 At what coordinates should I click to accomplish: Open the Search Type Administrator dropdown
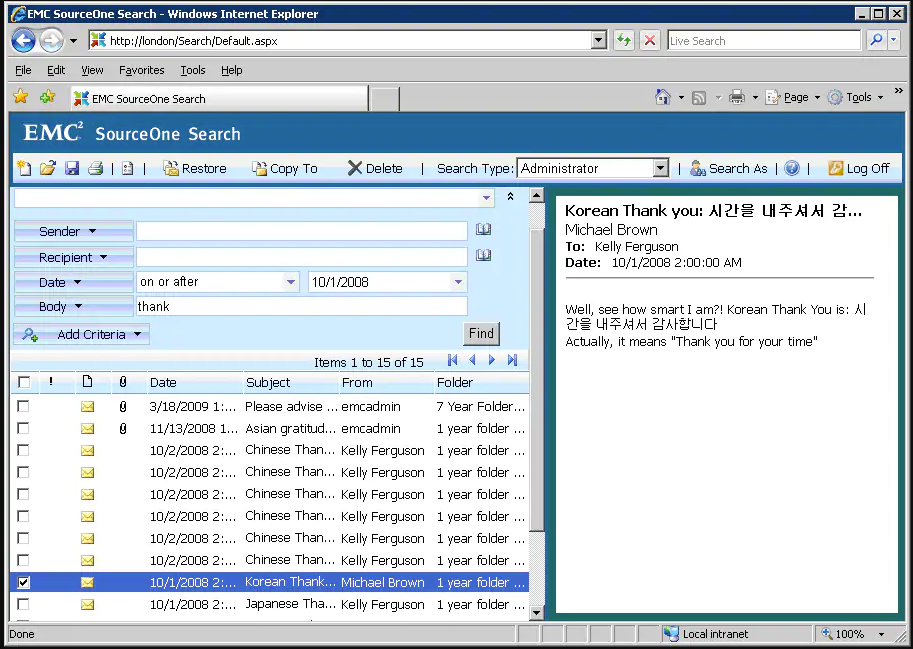pos(660,168)
